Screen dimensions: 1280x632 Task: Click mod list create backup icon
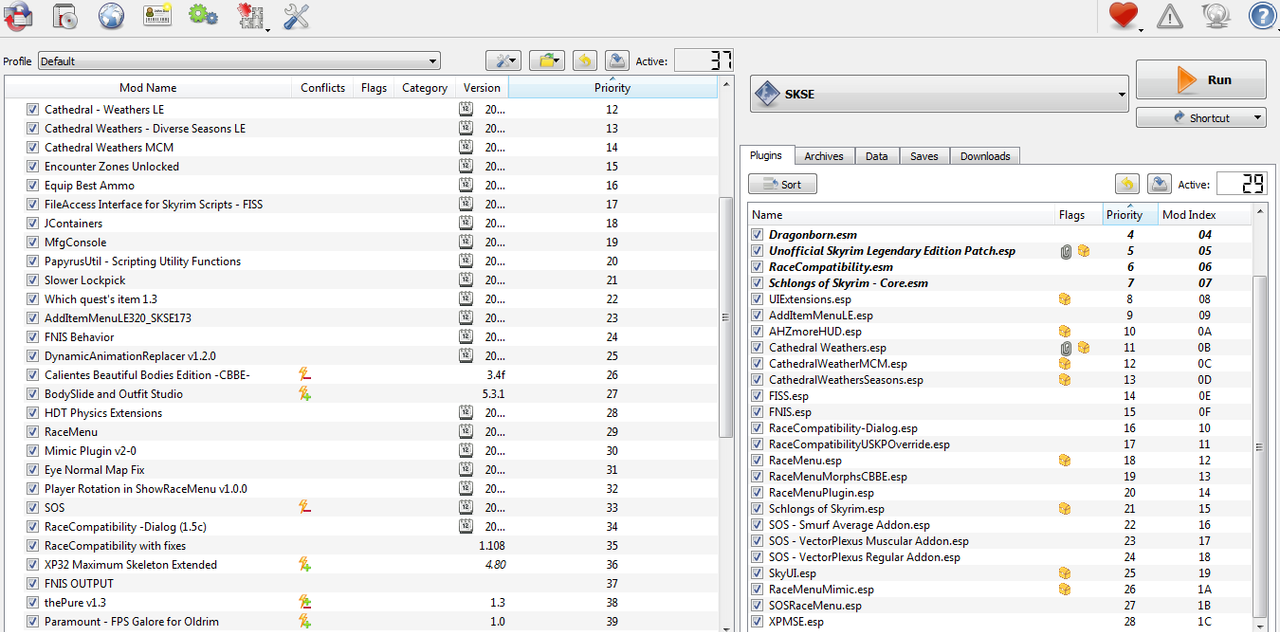pos(617,61)
